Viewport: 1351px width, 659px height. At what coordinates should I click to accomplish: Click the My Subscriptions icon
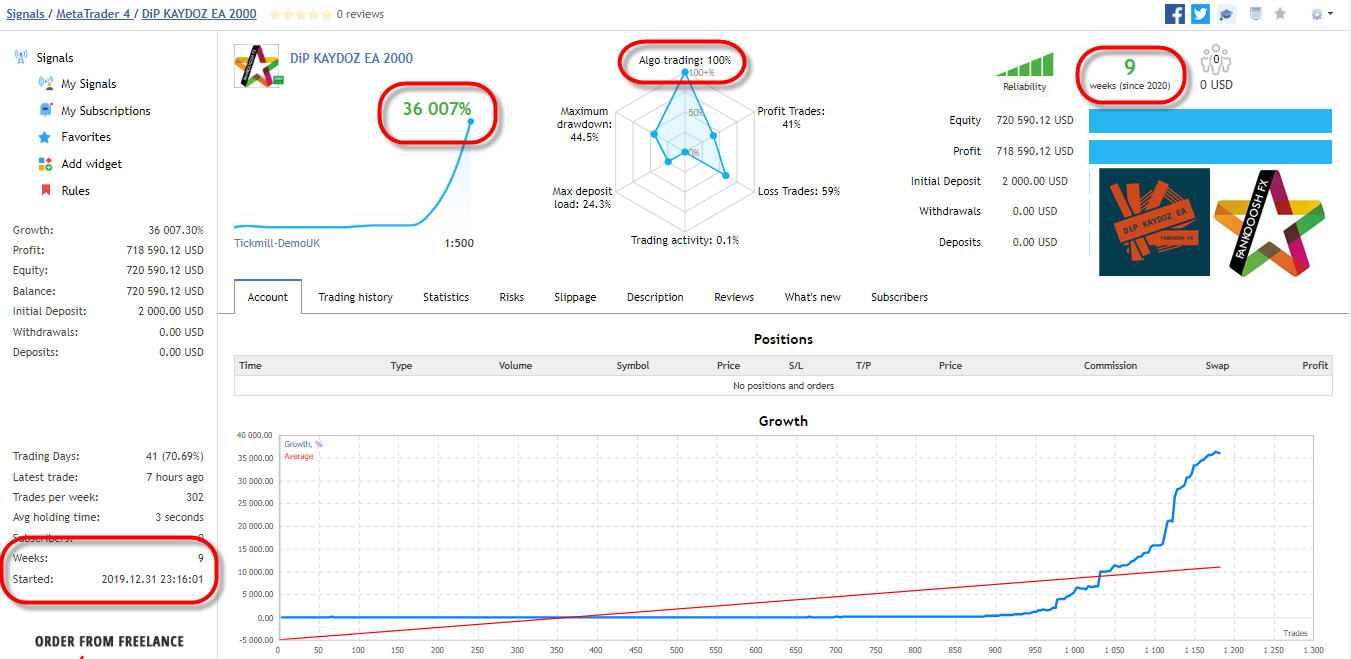(x=45, y=110)
